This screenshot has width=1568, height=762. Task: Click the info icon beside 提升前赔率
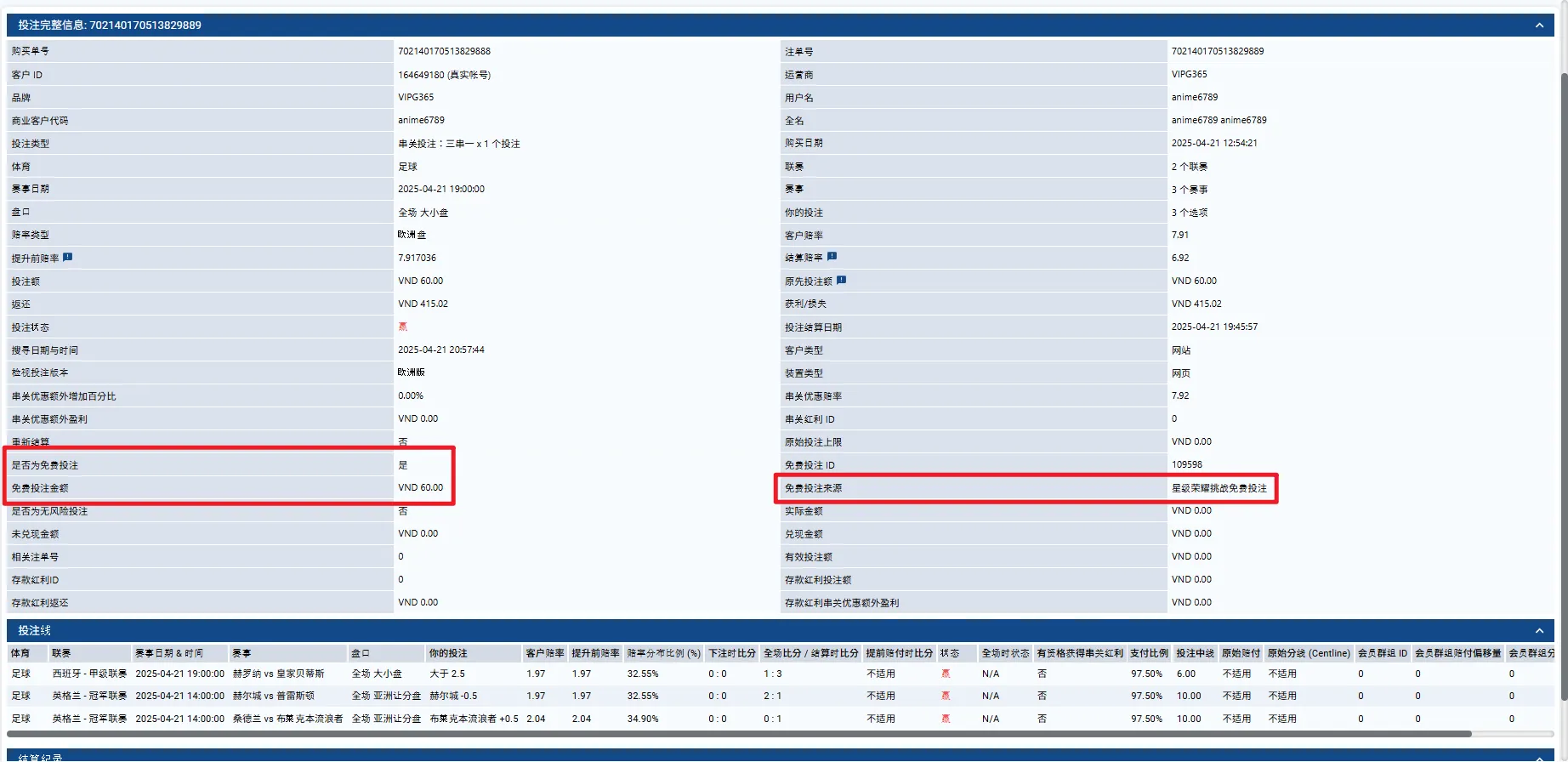68,257
